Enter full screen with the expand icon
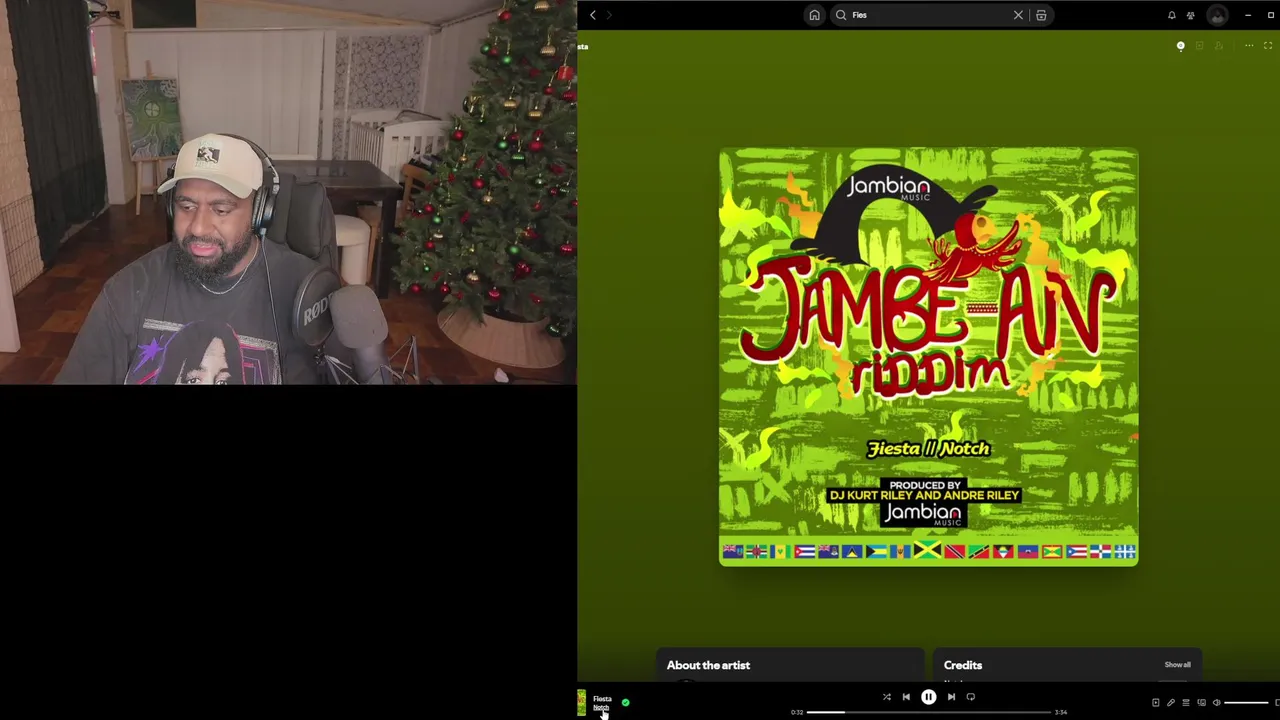 click(1268, 46)
